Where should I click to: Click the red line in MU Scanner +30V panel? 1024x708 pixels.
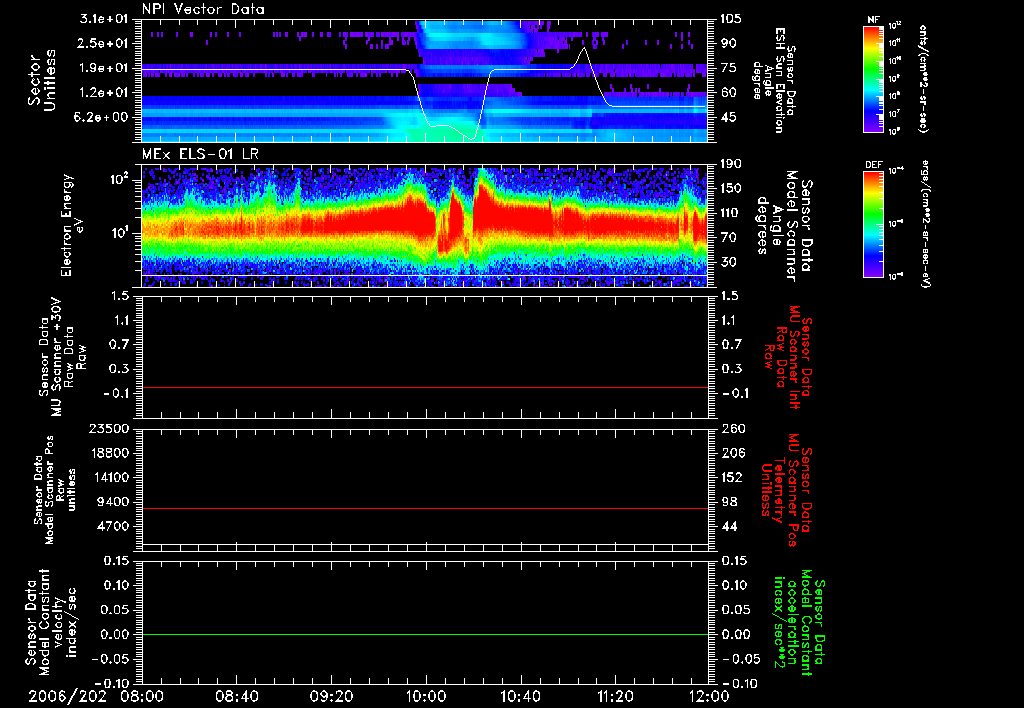click(424, 387)
